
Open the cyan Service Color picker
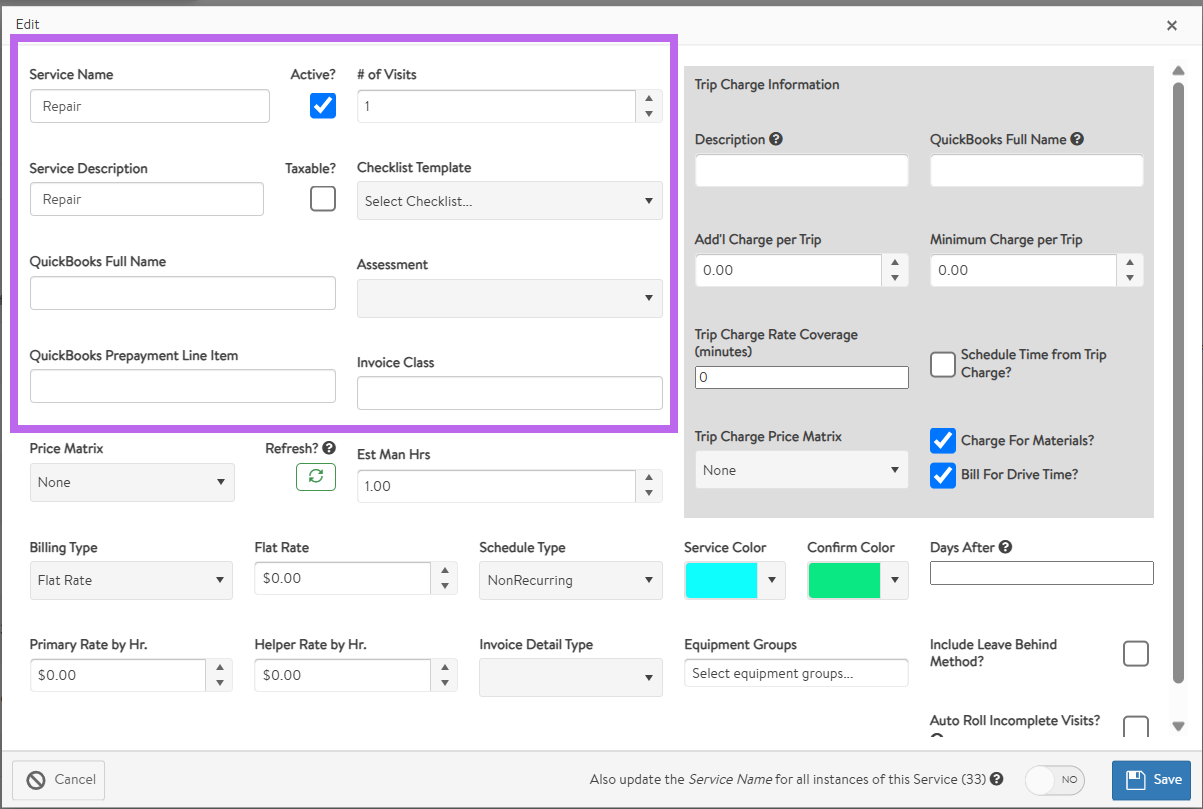pos(734,580)
